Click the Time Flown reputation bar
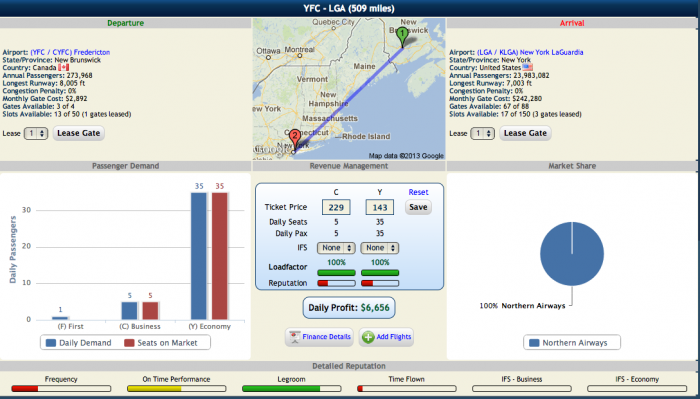 click(407, 389)
